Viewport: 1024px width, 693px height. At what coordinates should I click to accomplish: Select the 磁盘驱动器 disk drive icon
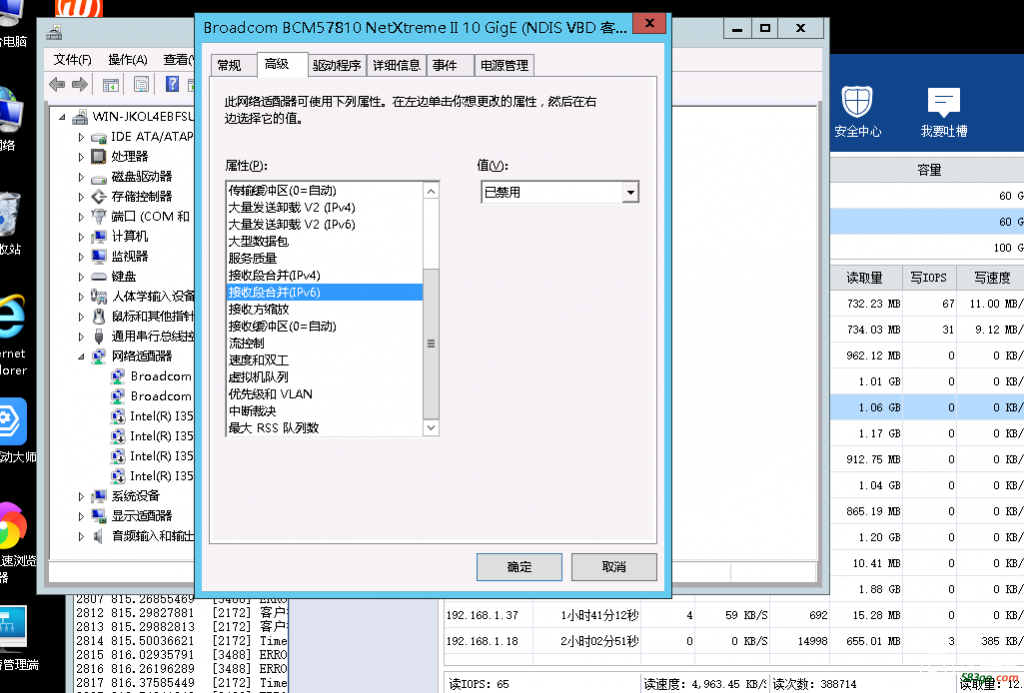[x=99, y=177]
